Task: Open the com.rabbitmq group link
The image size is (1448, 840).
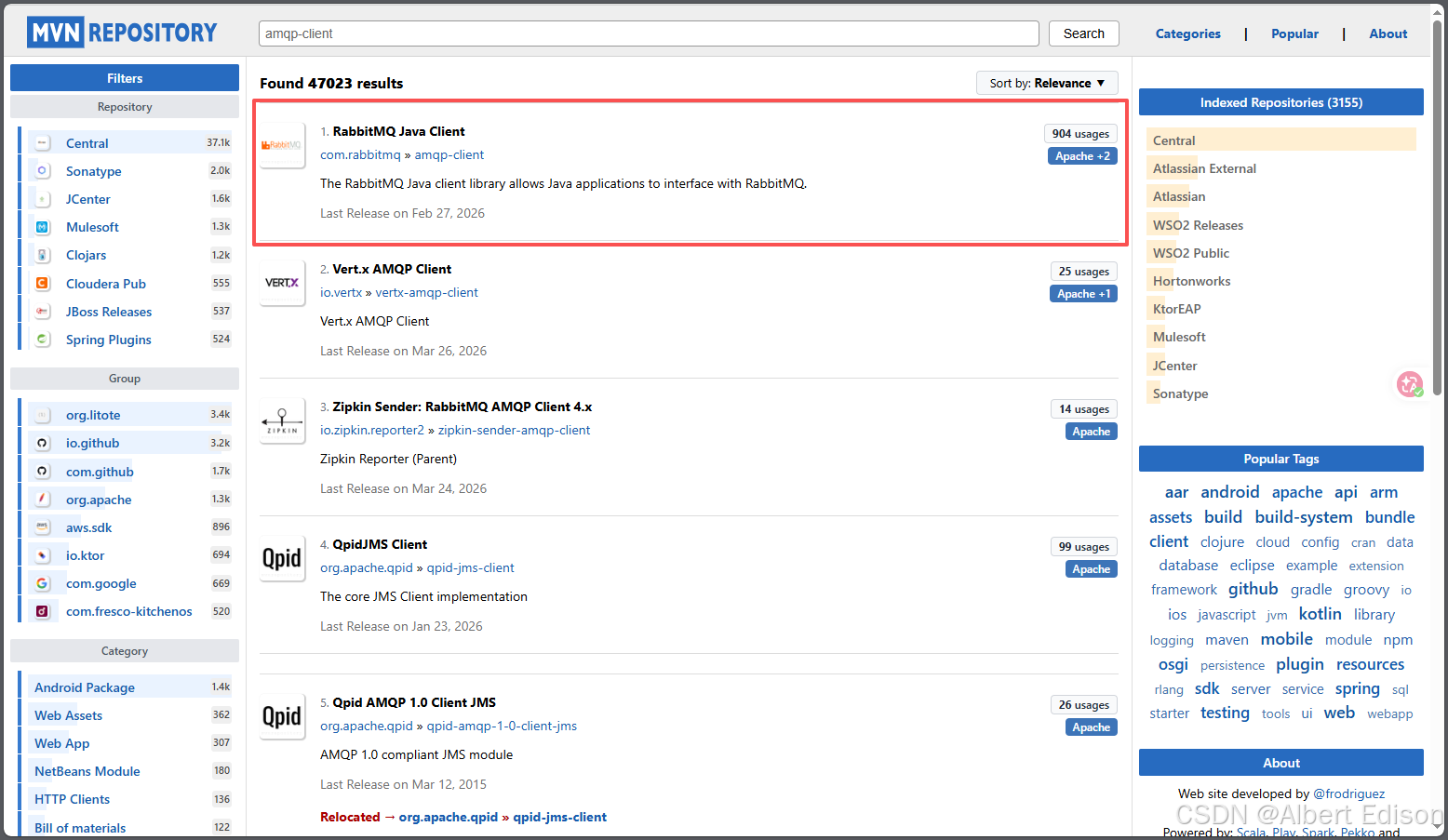Action: click(360, 154)
